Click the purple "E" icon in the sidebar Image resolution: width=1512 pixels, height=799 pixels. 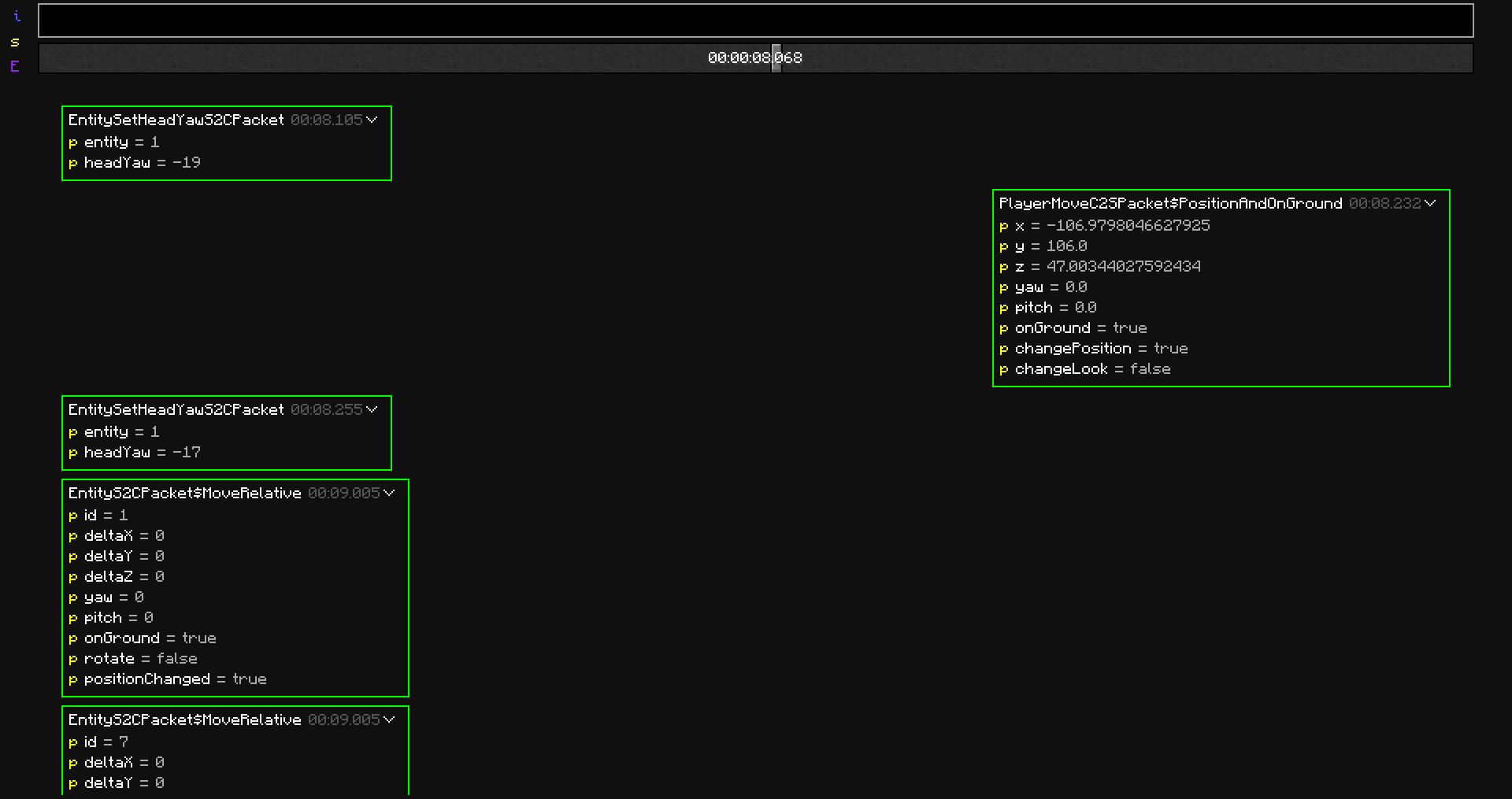click(14, 67)
